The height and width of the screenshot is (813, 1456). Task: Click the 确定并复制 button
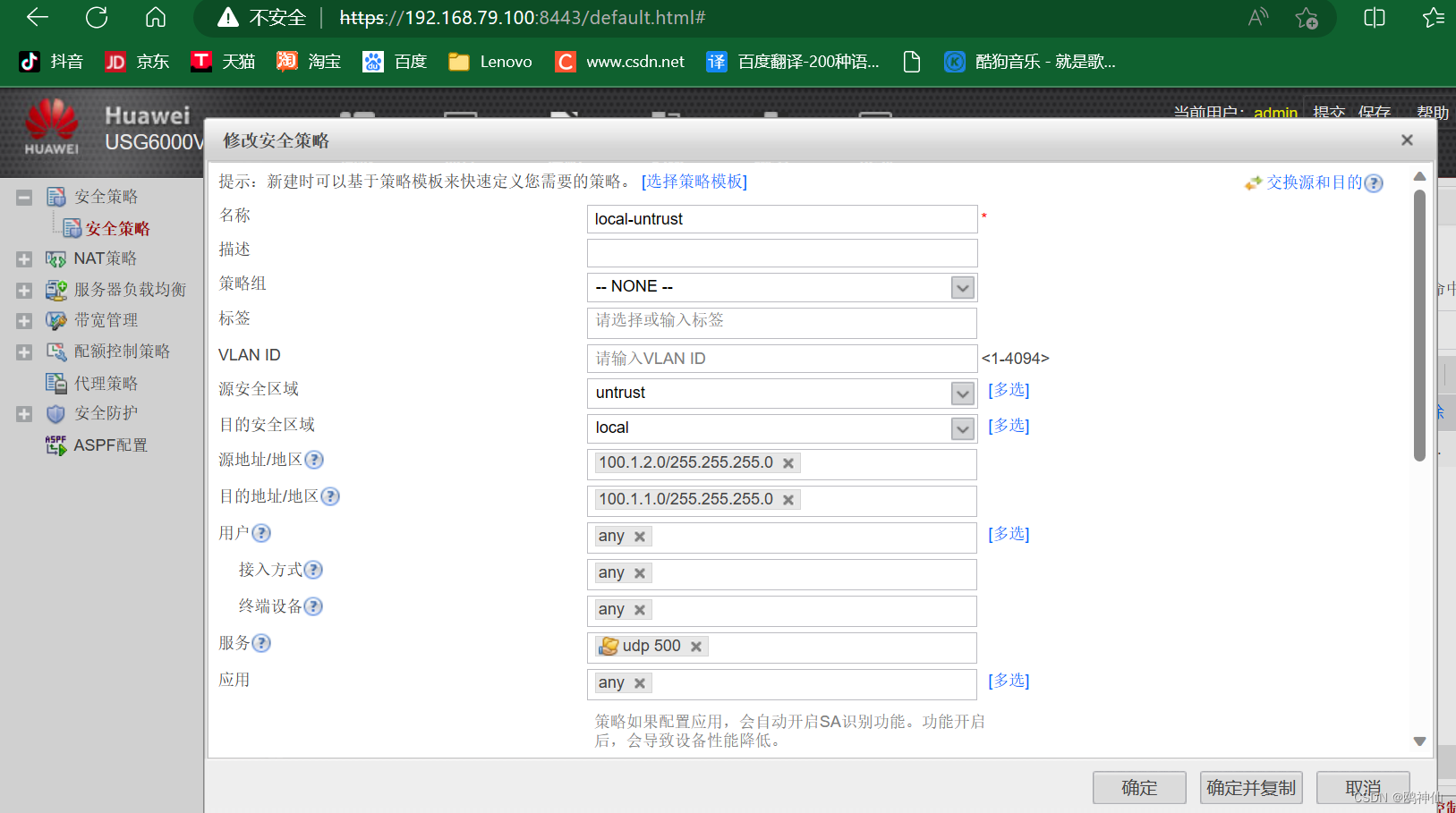pyautogui.click(x=1251, y=788)
